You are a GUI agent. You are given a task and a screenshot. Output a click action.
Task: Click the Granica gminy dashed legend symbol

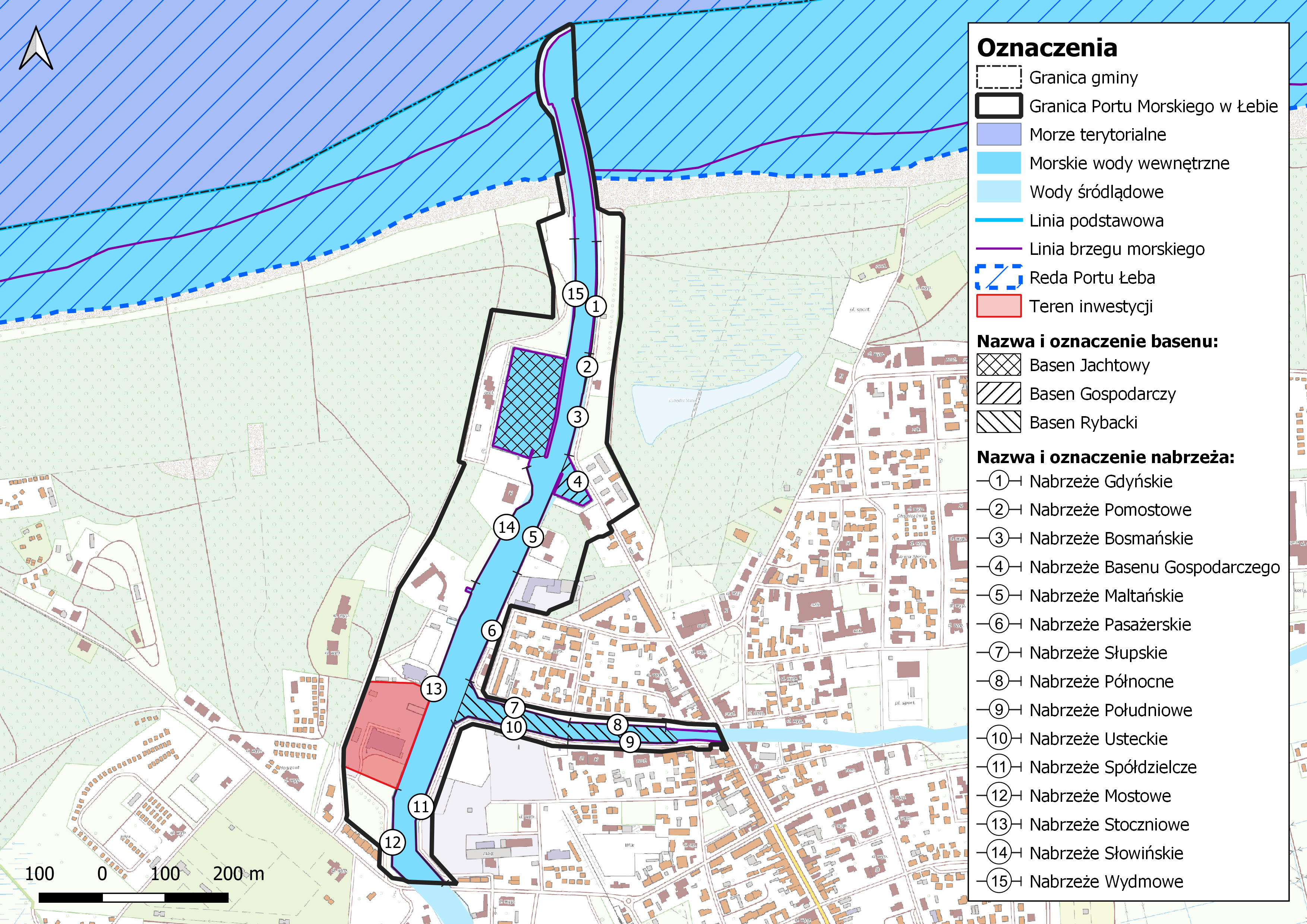pyautogui.click(x=999, y=77)
